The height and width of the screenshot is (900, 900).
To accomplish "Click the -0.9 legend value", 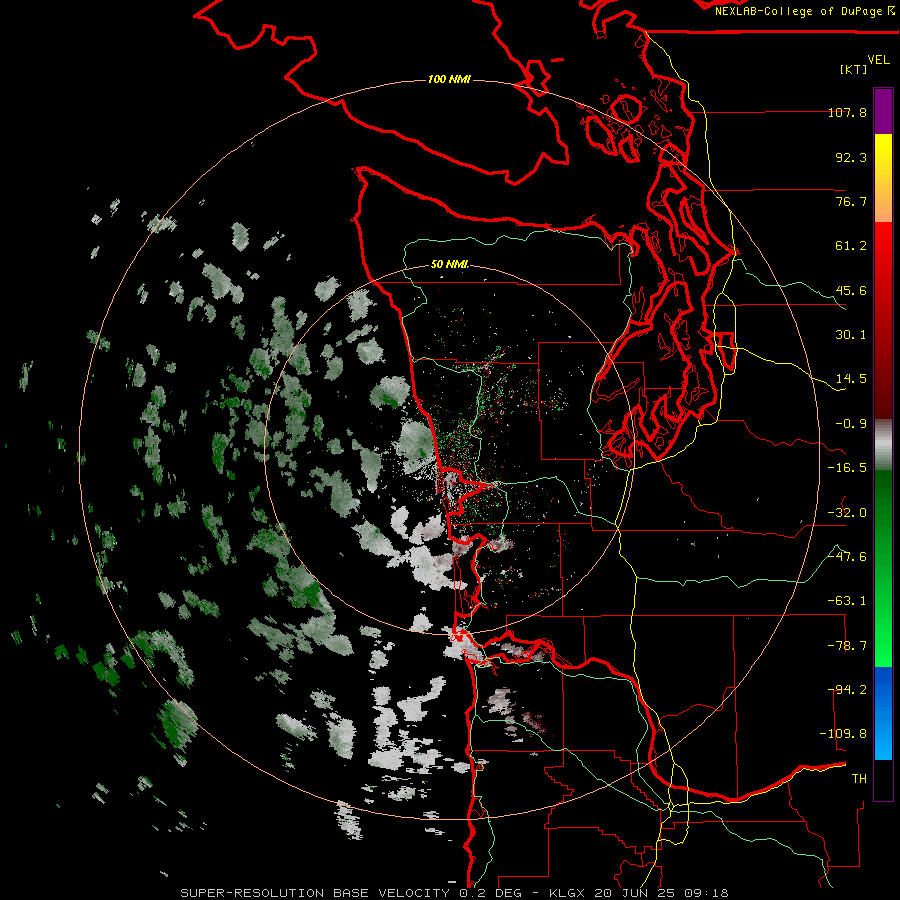I will 851,424.
